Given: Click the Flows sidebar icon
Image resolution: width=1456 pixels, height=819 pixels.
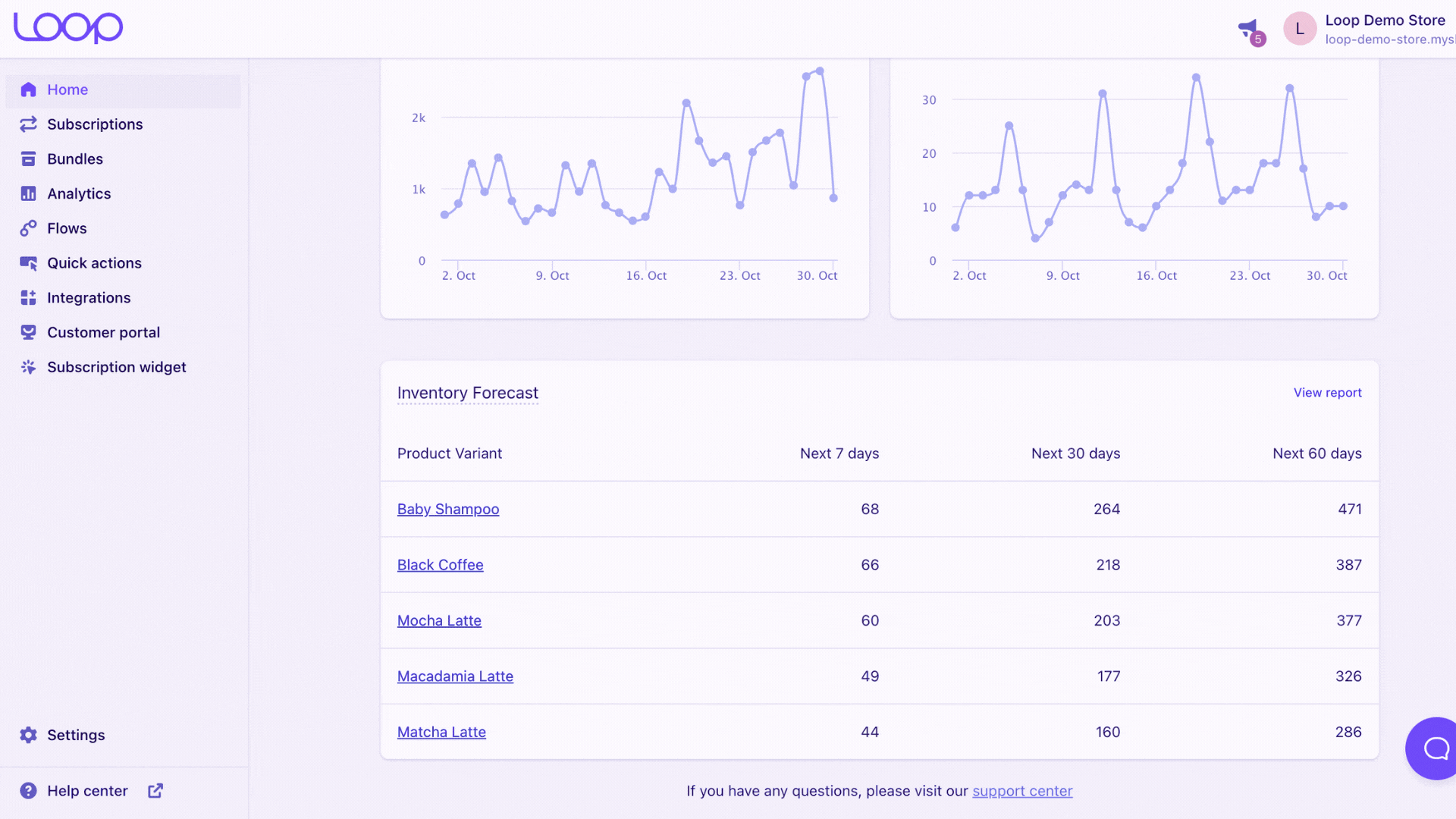Looking at the screenshot, I should click(28, 228).
